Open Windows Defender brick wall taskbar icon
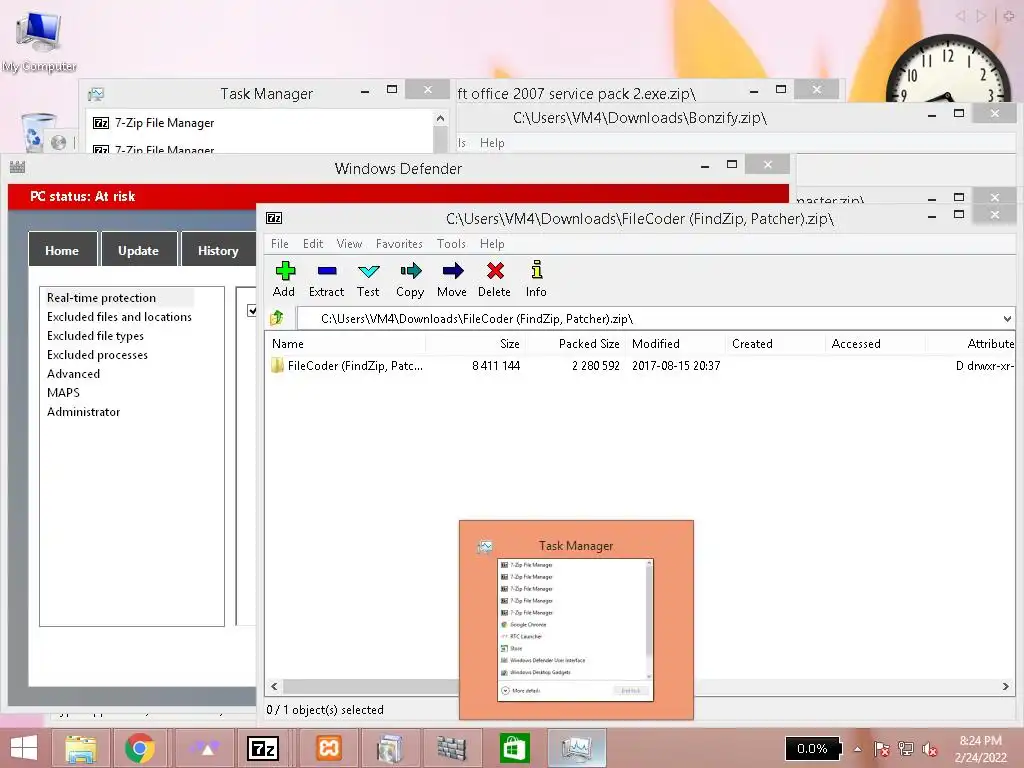Screen dimensions: 1024x768 pyautogui.click(x=451, y=748)
